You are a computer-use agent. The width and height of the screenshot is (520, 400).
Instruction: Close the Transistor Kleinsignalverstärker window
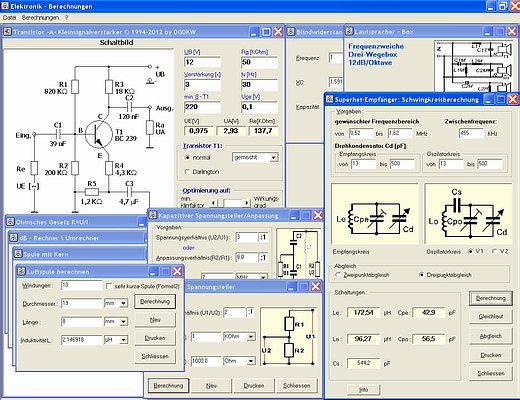pos(278,32)
